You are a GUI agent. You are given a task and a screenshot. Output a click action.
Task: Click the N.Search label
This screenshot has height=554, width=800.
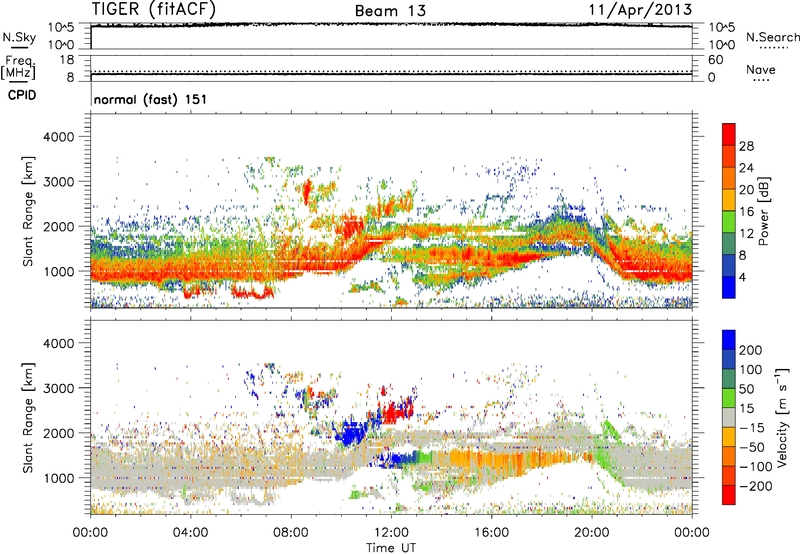pyautogui.click(x=773, y=37)
